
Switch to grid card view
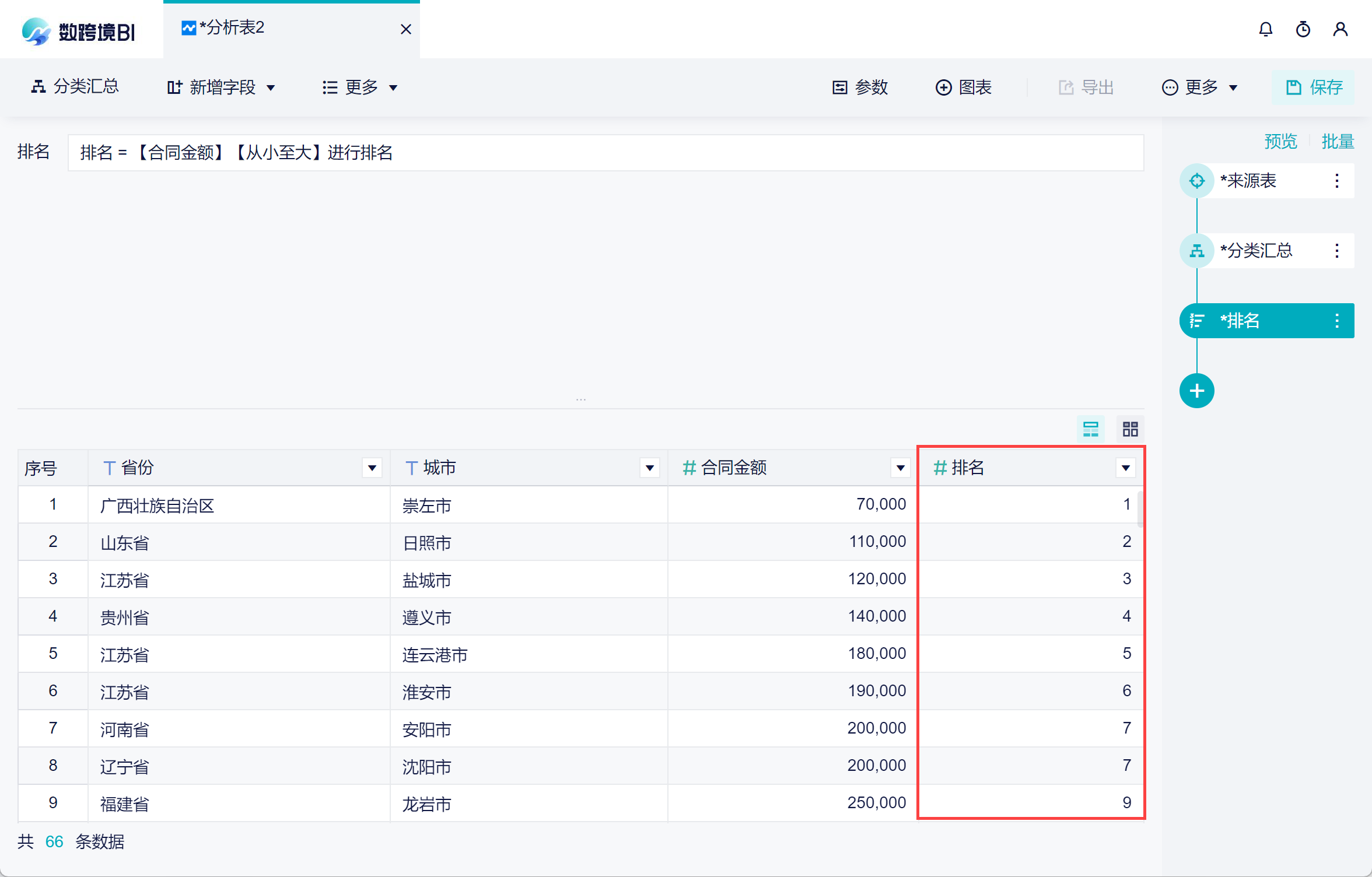pos(1130,429)
